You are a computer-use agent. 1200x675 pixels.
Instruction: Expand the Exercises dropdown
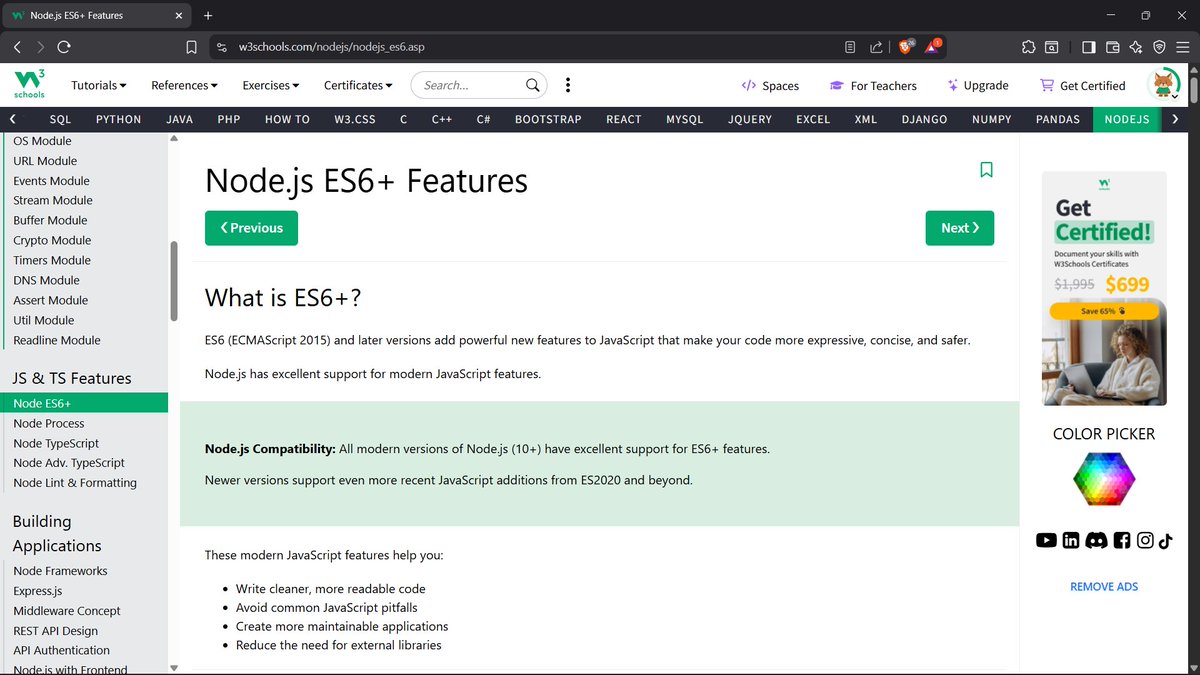click(x=271, y=85)
